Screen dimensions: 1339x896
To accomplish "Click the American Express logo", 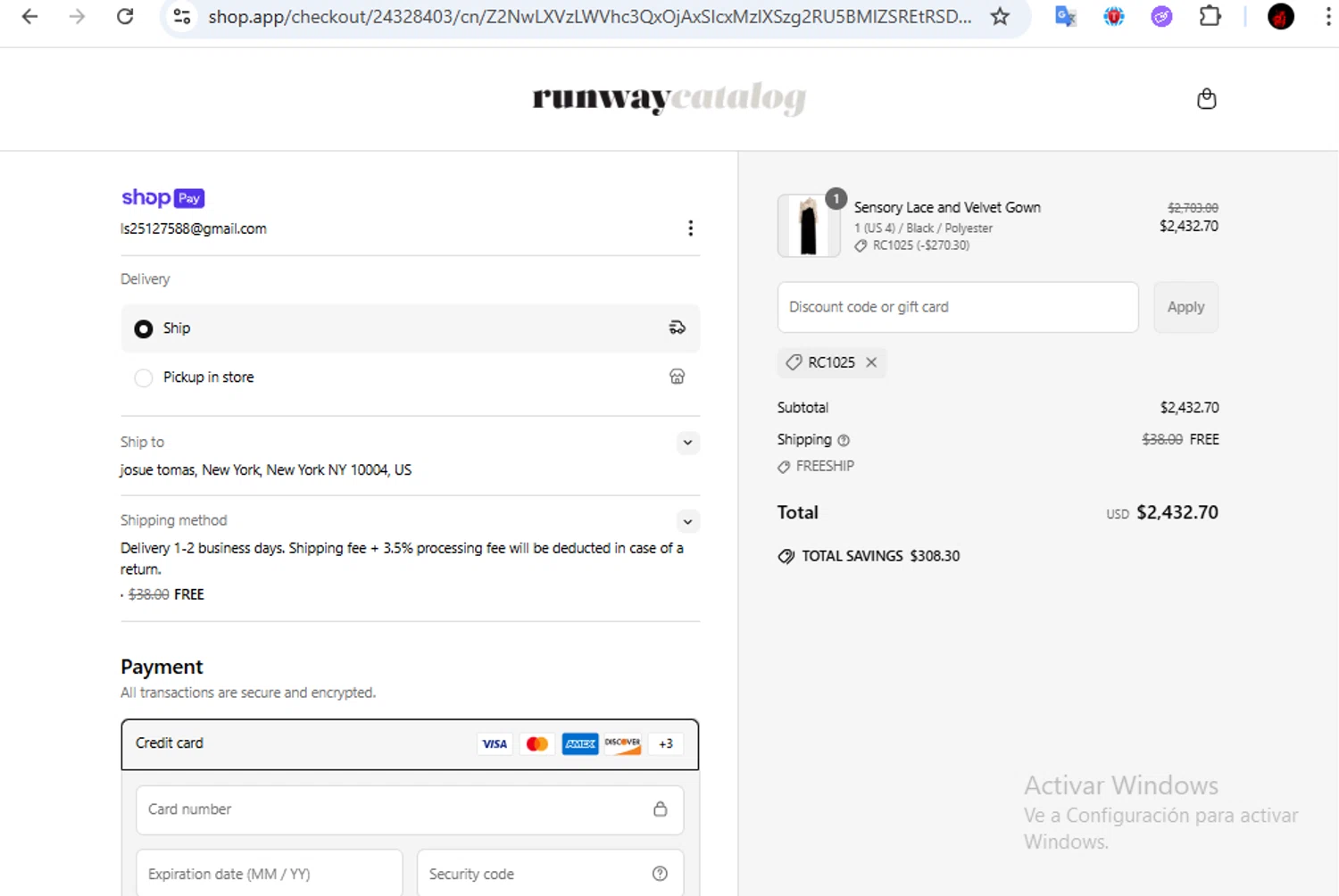I will coord(580,743).
